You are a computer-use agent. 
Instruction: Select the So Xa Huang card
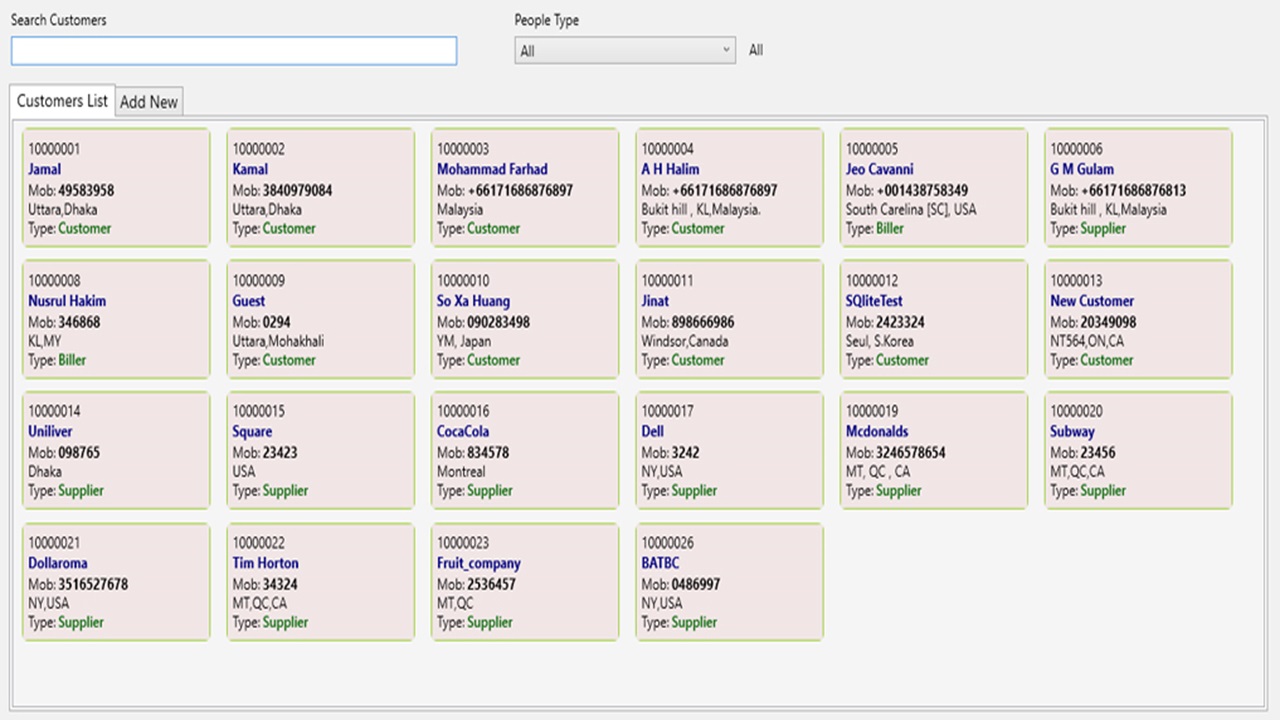pyautogui.click(x=524, y=318)
